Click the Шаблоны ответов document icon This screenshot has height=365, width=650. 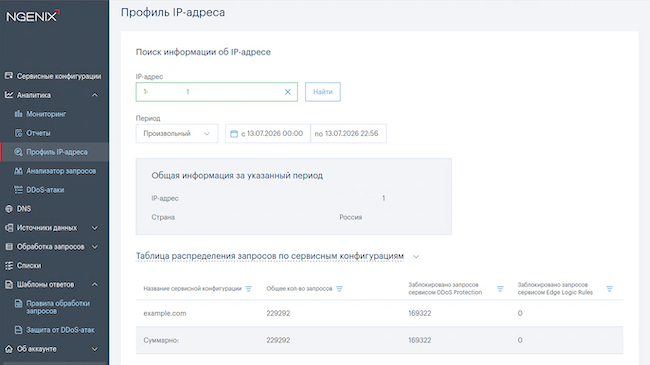(x=9, y=285)
